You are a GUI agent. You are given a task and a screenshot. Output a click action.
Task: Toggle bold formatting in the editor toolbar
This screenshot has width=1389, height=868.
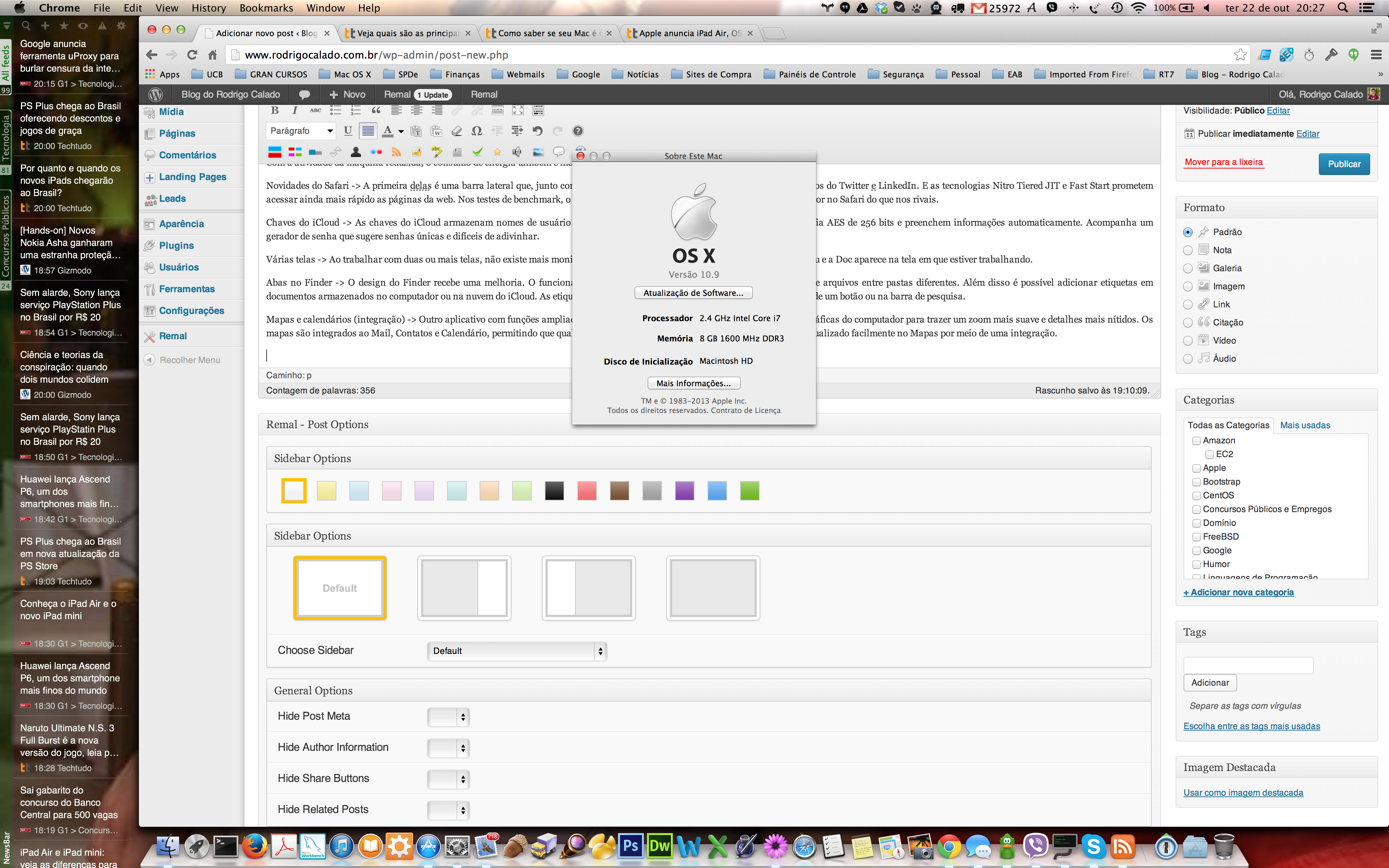(275, 110)
